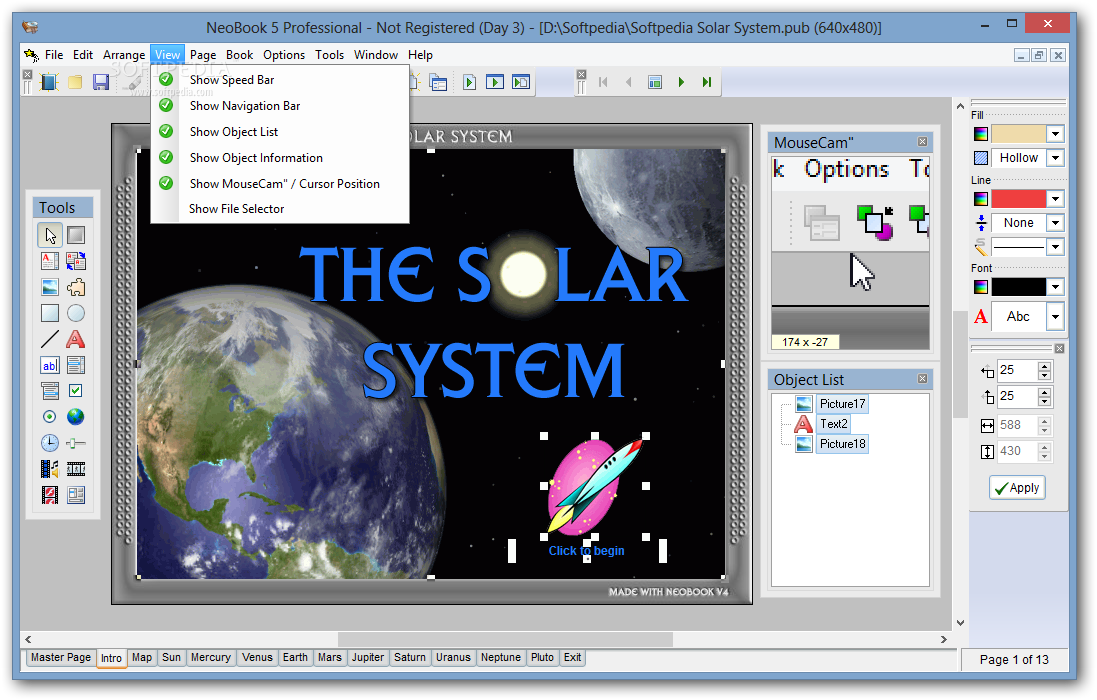This screenshot has height=700, width=1097.
Task: Open the Line color dropdown
Action: pos(1055,199)
